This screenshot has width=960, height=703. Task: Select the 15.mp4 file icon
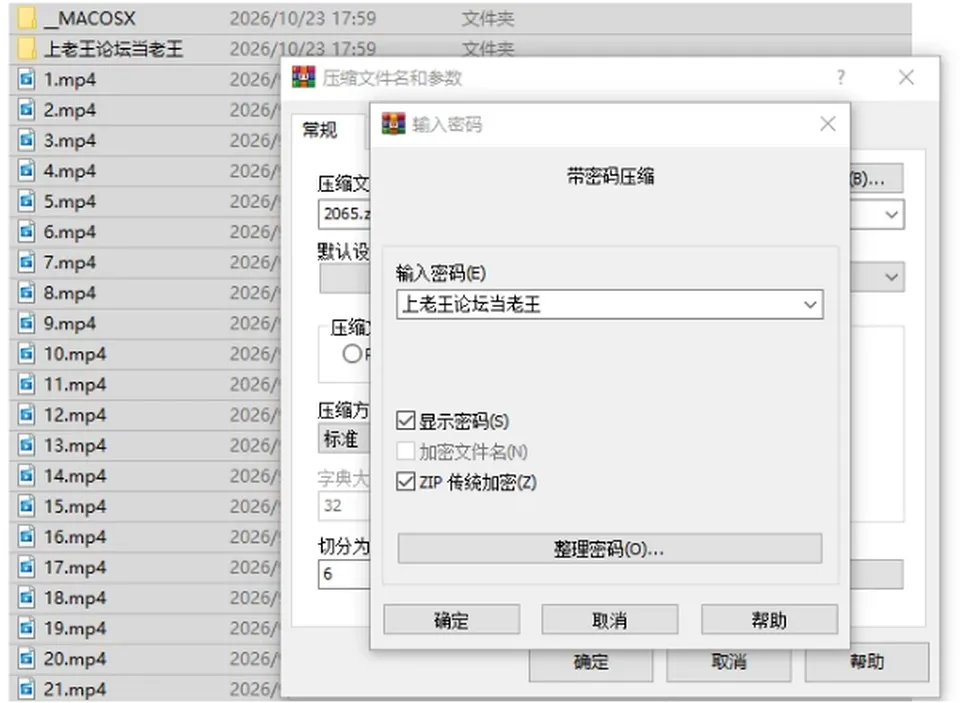coord(26,506)
